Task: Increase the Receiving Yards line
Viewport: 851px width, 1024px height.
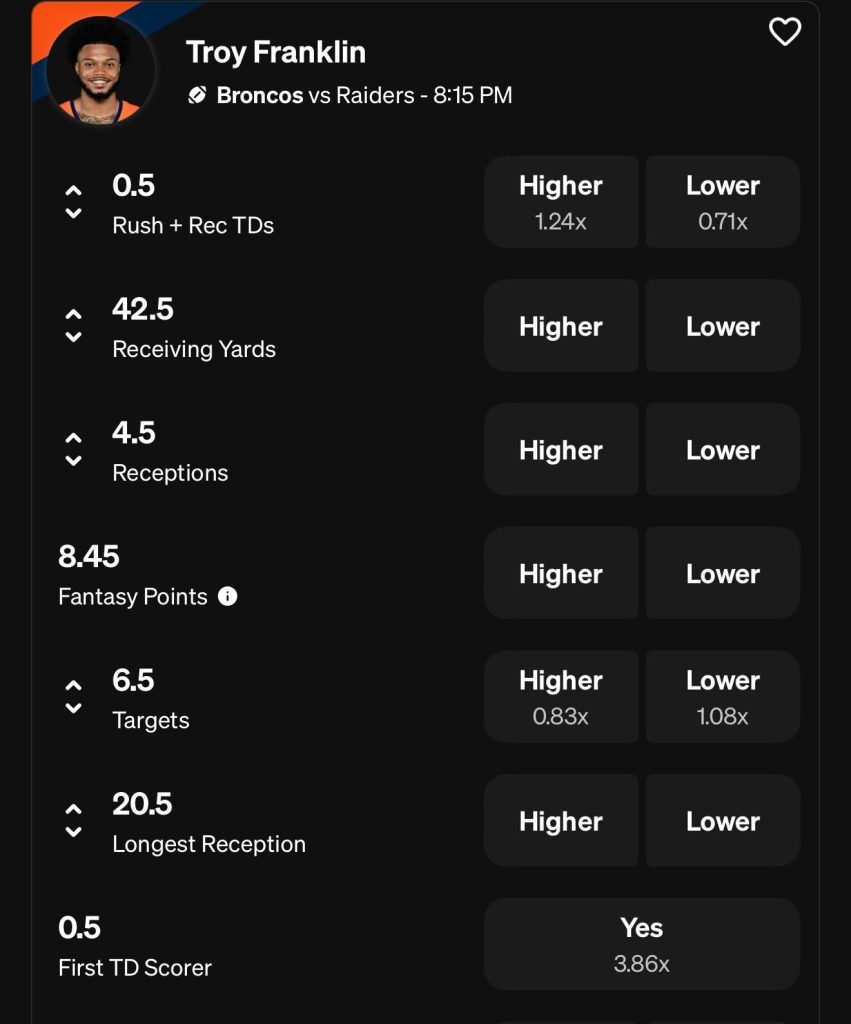Action: (73, 313)
